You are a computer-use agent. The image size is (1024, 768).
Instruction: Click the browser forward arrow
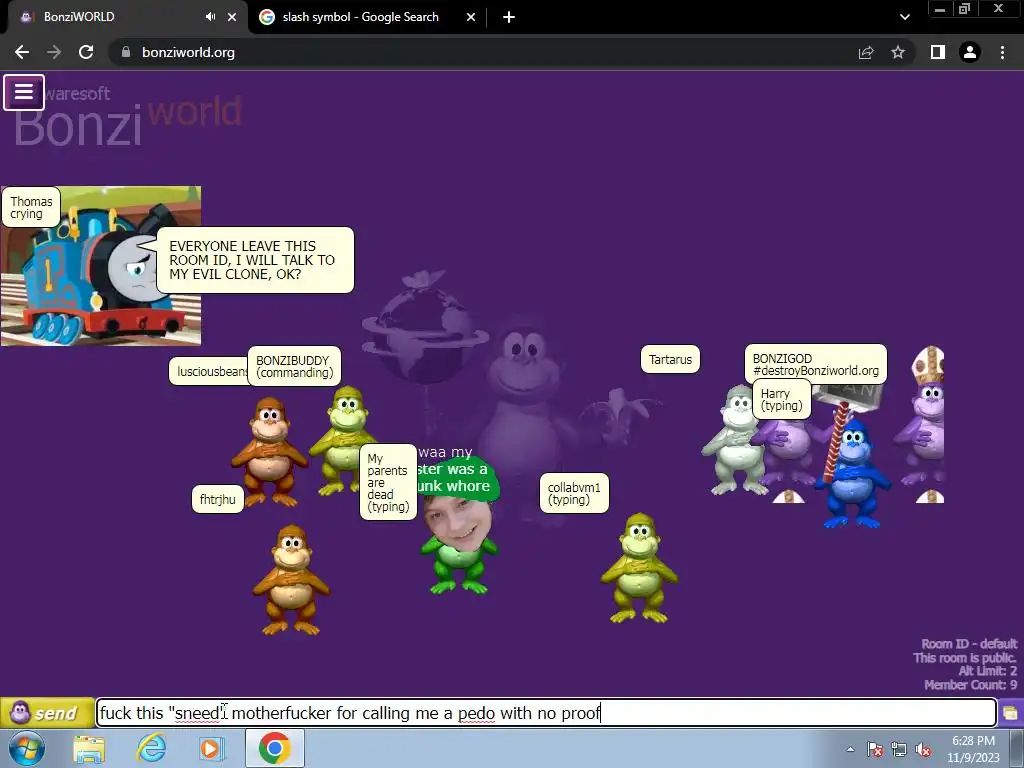coord(54,52)
